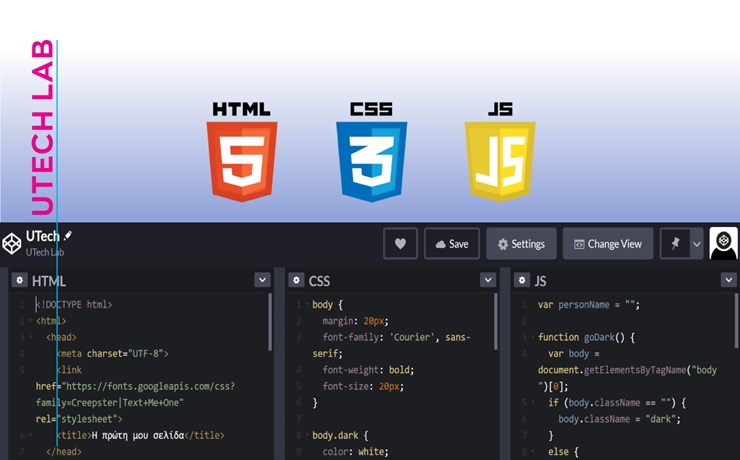Collapse the <head> tag fold arrow
Screen dimensions: 740x460
click(x=31, y=337)
